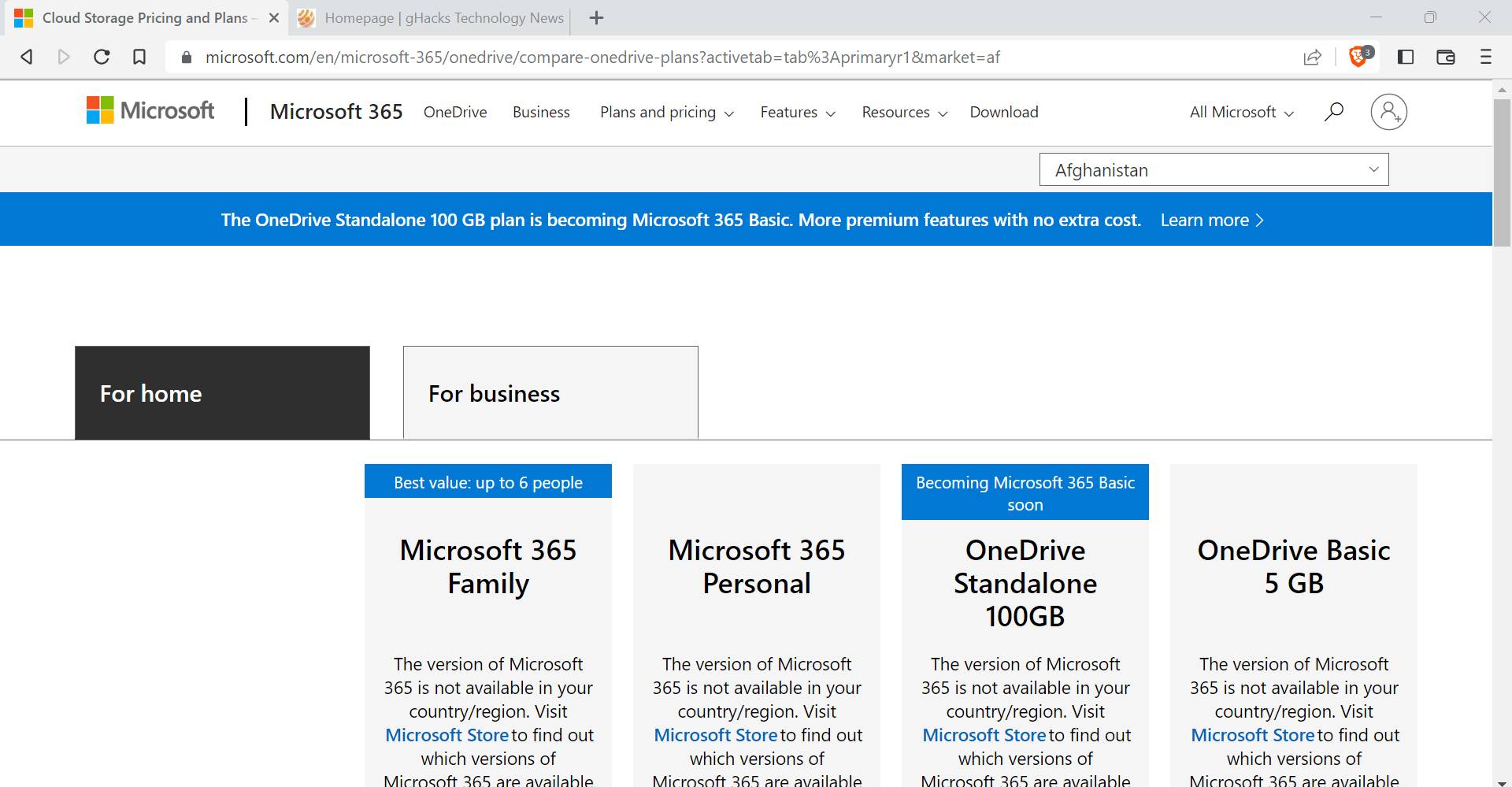This screenshot has width=1512, height=787.
Task: Go back using the browser back arrow
Action: click(27, 57)
